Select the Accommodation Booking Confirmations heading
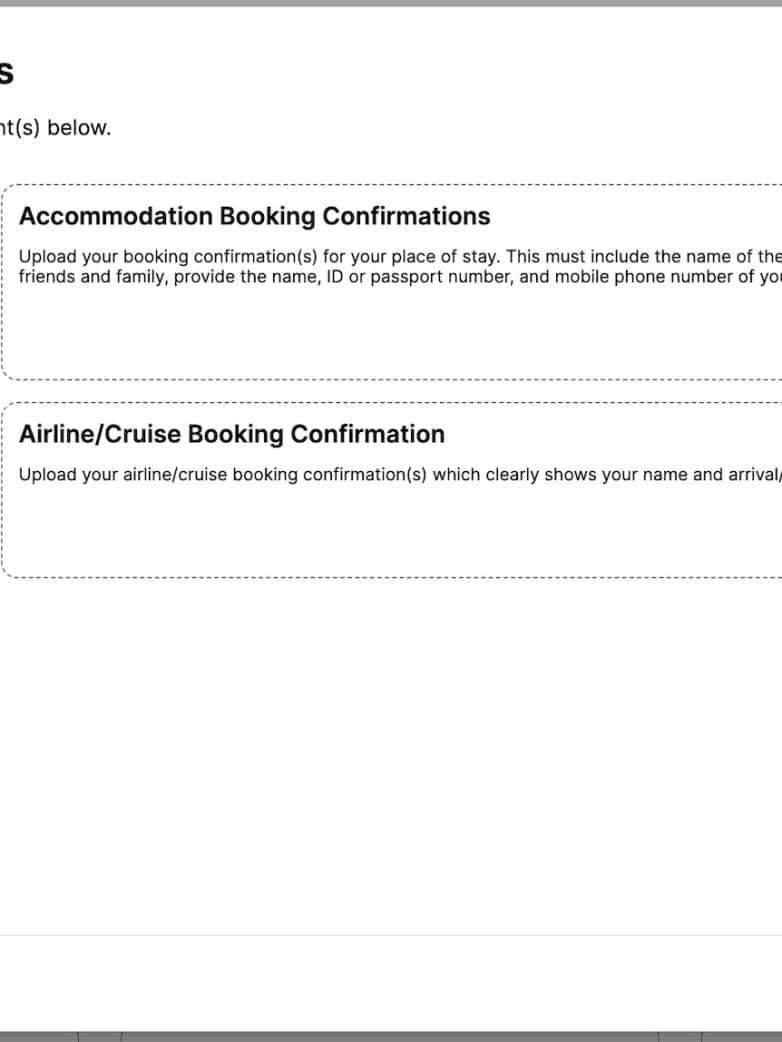Image resolution: width=782 pixels, height=1042 pixels. (x=255, y=216)
